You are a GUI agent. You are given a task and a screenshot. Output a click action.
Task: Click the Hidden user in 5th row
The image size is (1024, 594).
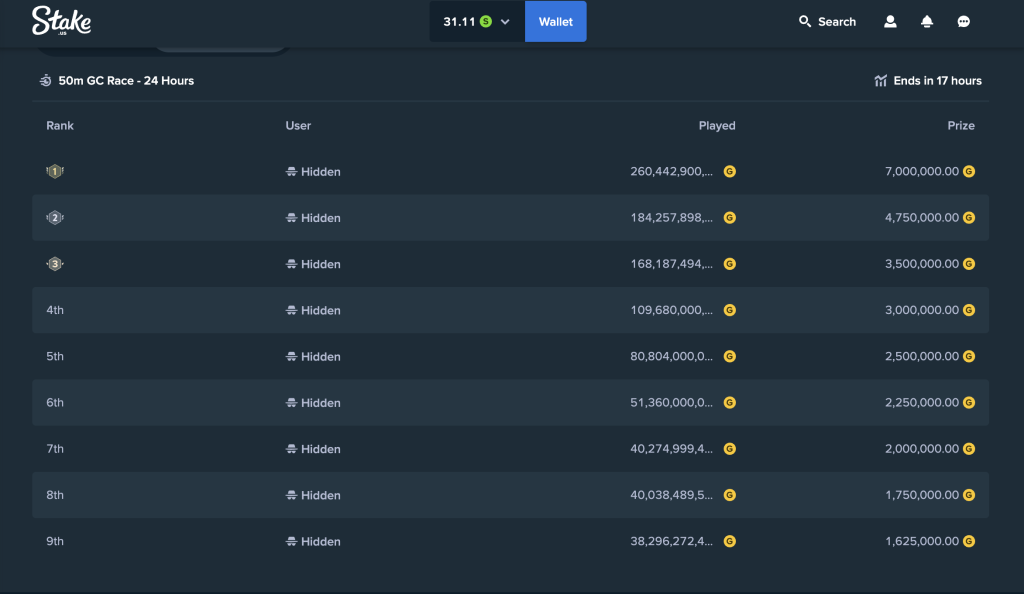pyautogui.click(x=313, y=357)
